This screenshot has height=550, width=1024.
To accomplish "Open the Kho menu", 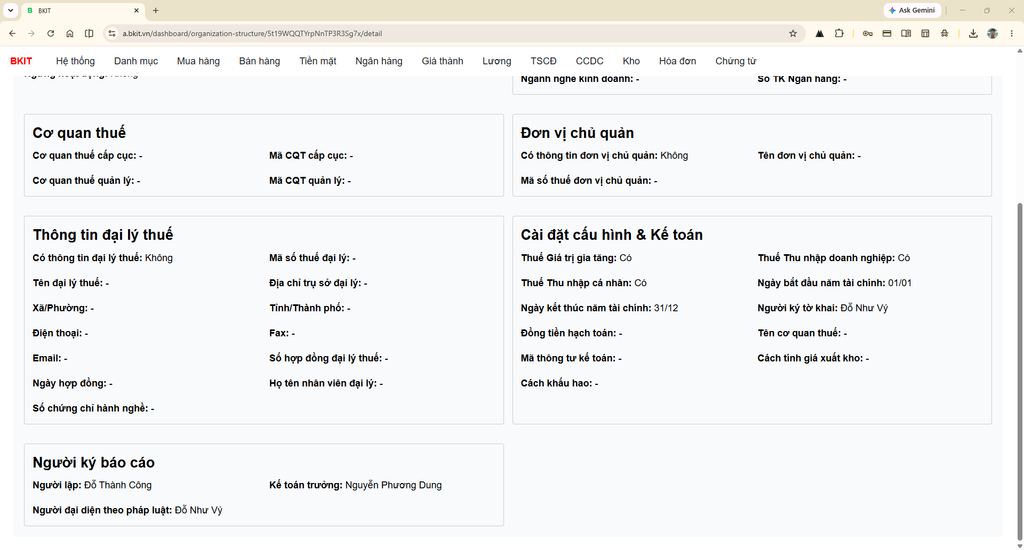I will click(x=631, y=61).
